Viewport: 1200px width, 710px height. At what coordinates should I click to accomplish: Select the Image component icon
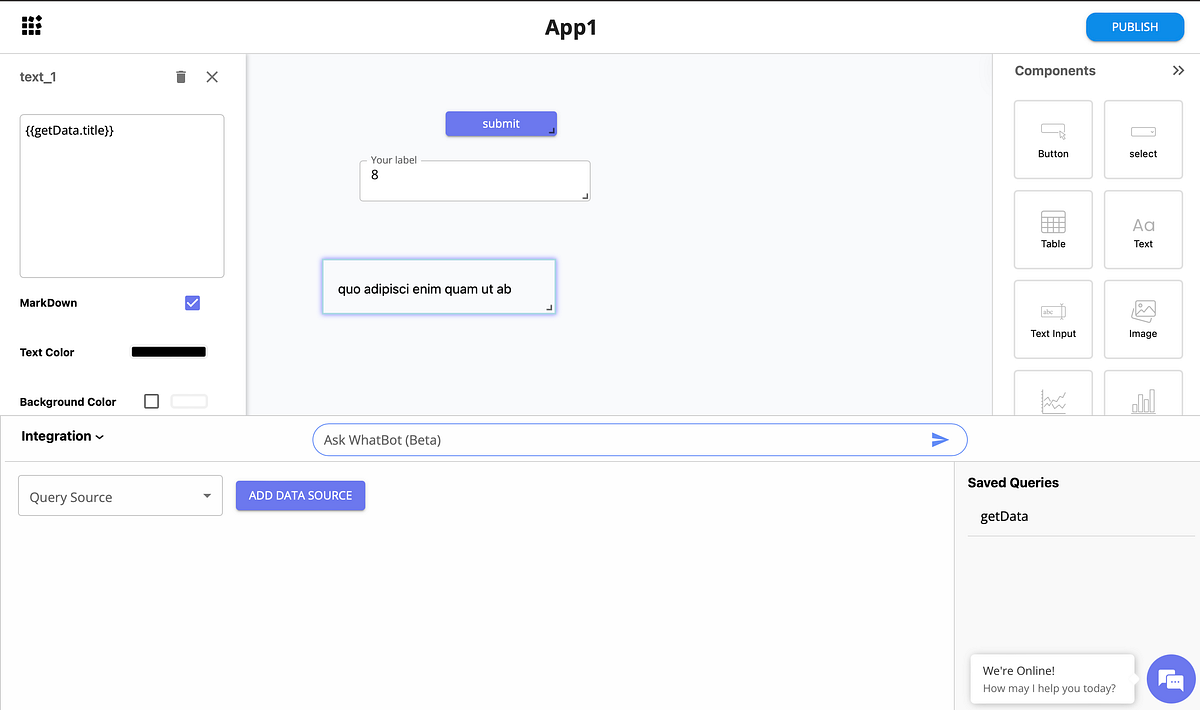(x=1143, y=319)
